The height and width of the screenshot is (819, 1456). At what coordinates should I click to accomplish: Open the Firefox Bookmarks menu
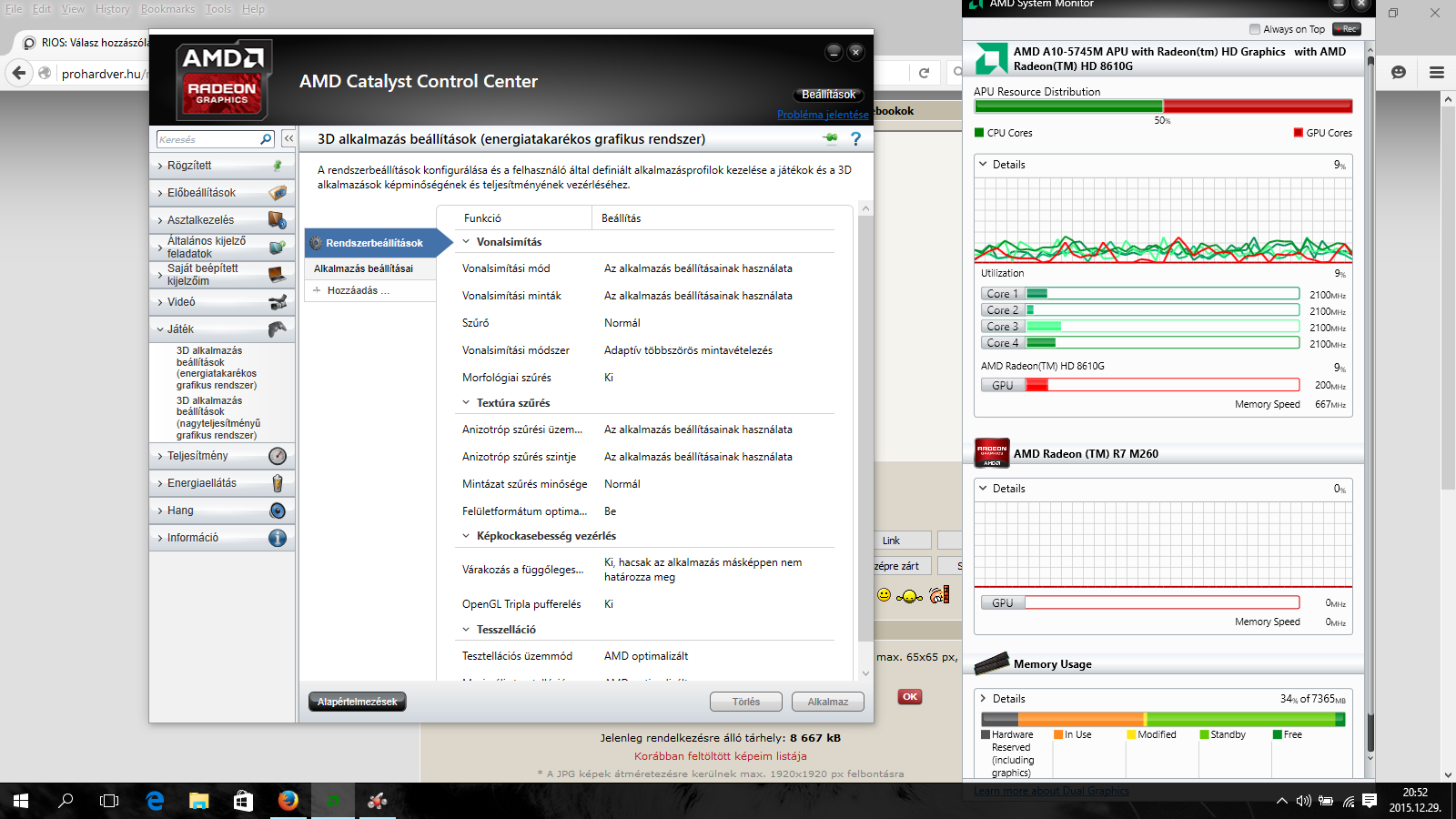tap(167, 9)
